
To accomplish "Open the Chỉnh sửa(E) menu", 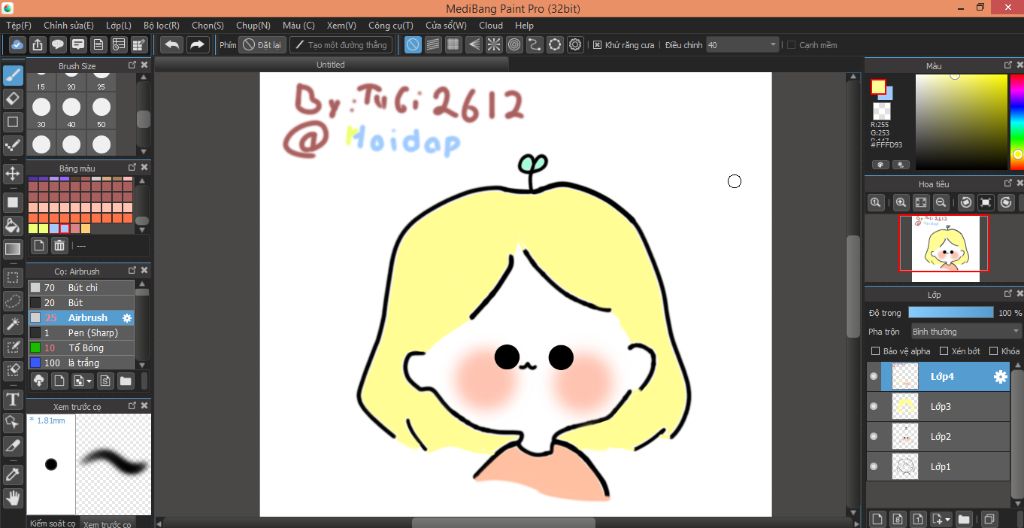I will coord(69,25).
